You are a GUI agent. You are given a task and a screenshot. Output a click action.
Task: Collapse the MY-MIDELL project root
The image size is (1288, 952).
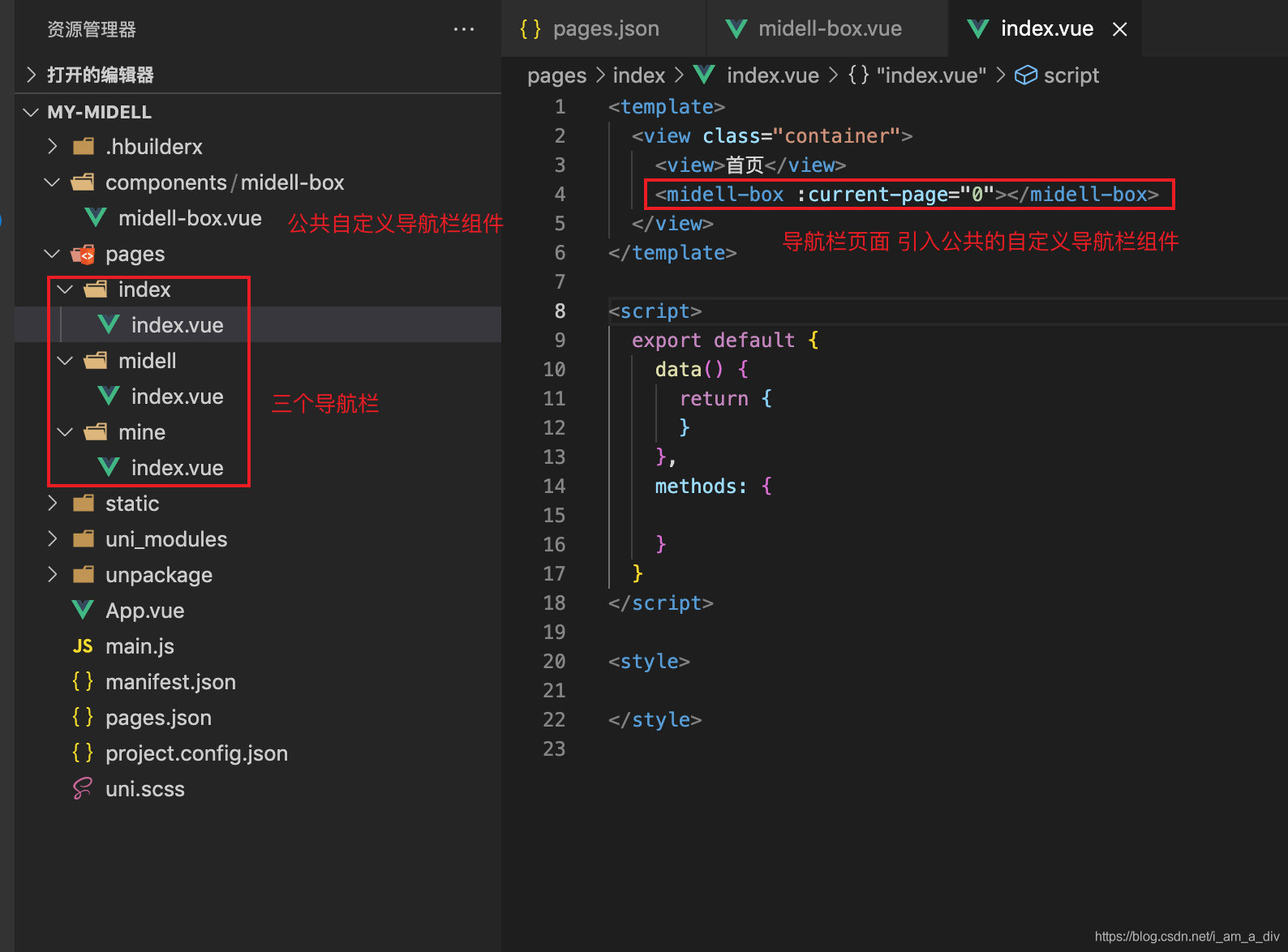[32, 112]
